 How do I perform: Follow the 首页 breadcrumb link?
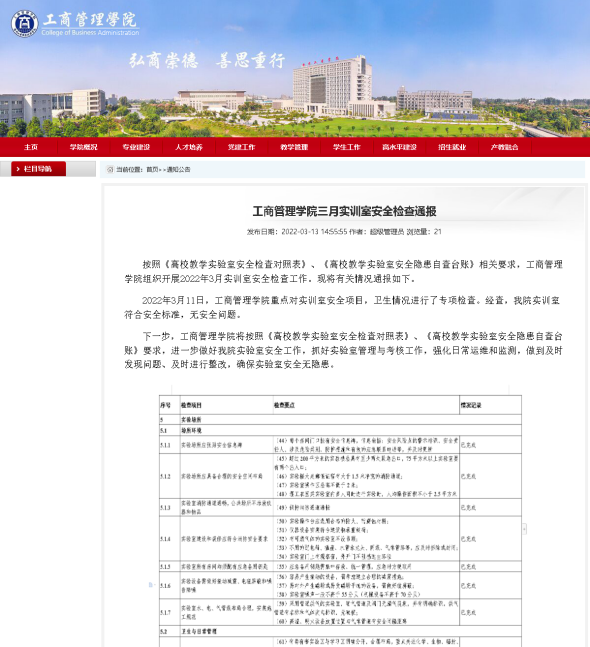(x=152, y=169)
